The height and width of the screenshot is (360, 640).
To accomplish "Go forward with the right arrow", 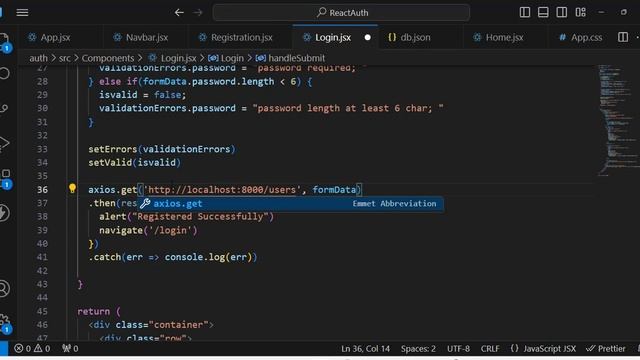I will [198, 13].
